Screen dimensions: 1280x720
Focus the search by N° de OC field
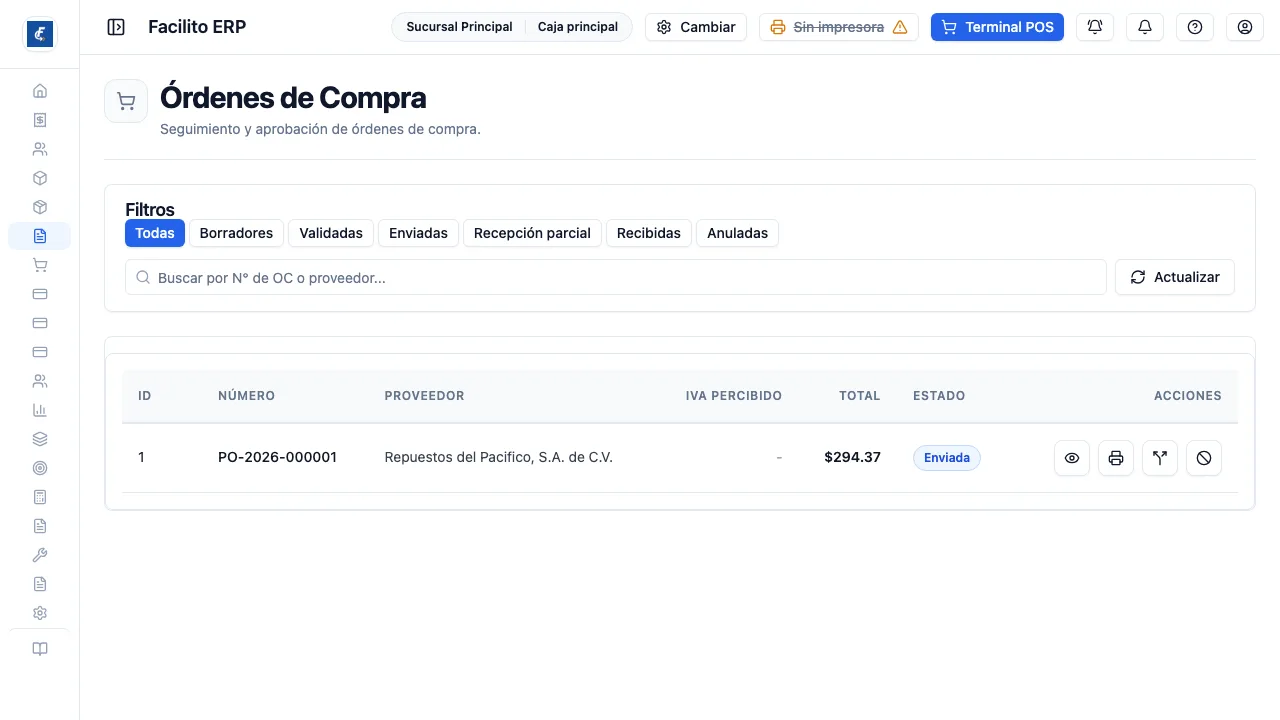coord(616,278)
